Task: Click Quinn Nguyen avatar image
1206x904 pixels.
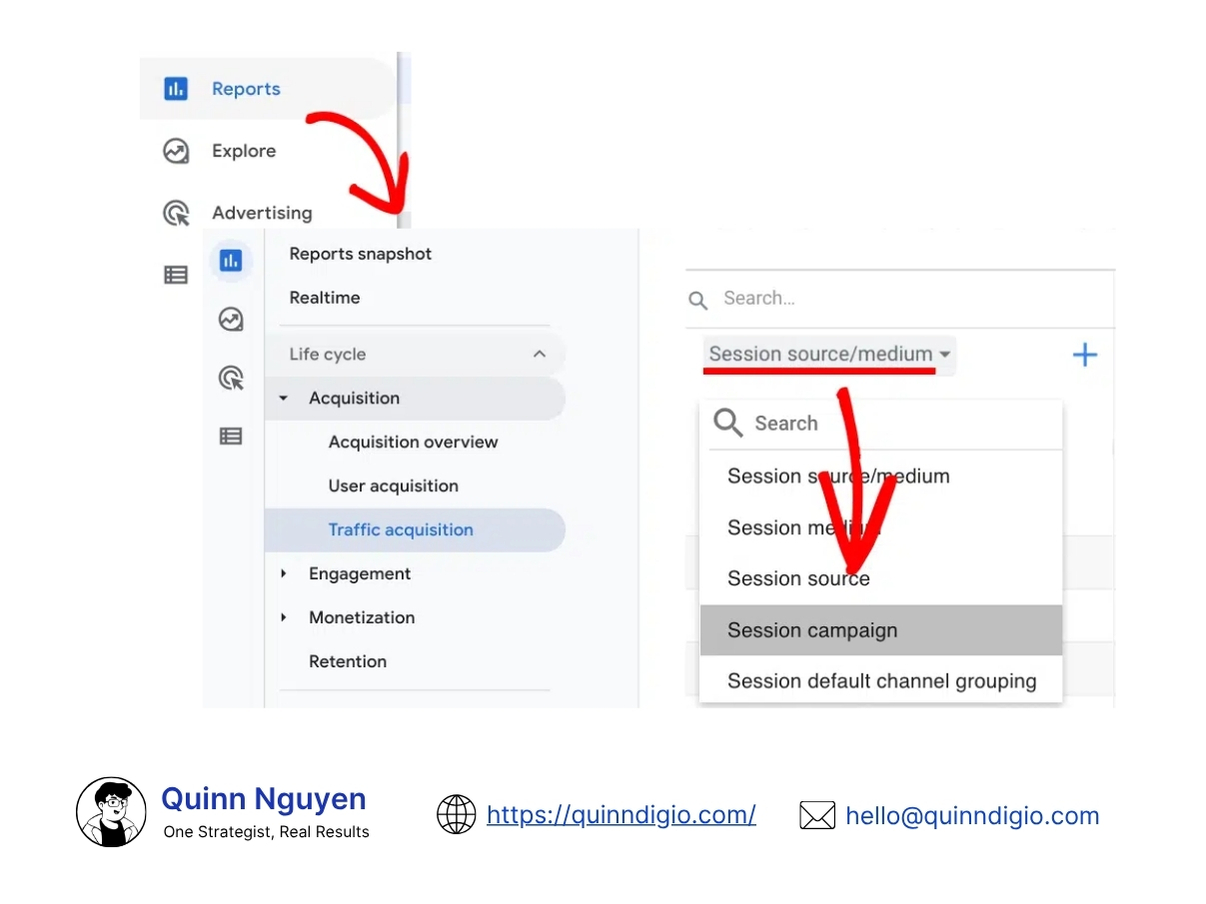Action: (x=111, y=812)
